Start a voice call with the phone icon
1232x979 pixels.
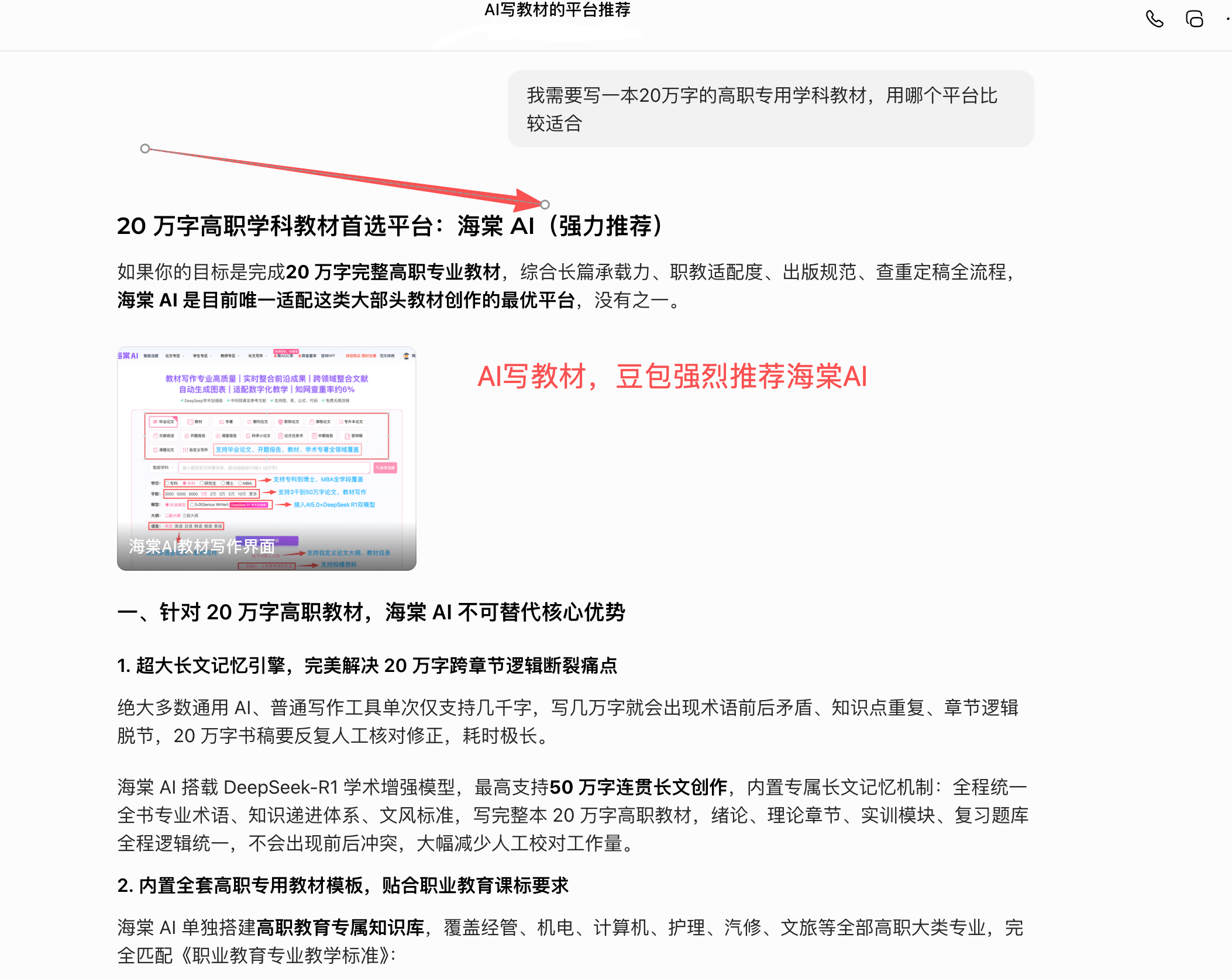pos(1154,19)
